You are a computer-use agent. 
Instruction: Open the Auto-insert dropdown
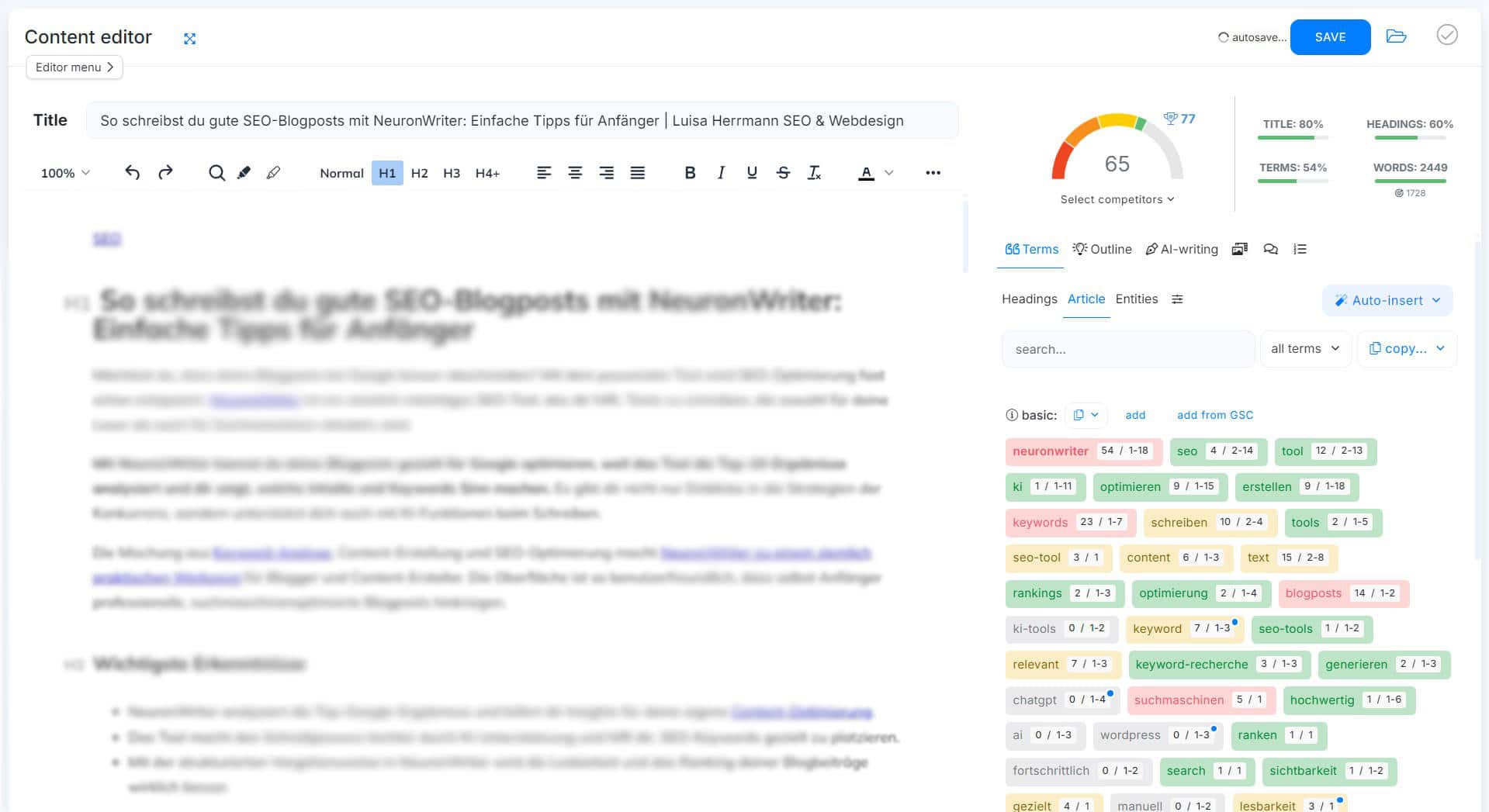tap(1387, 300)
